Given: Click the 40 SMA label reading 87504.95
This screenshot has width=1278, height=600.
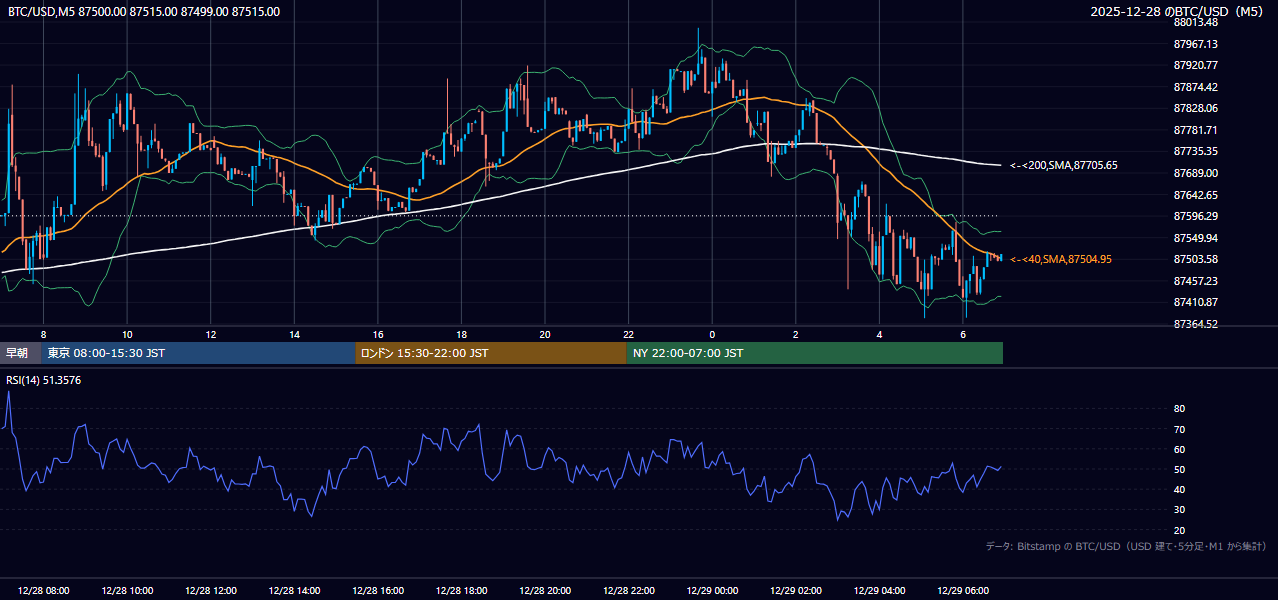Looking at the screenshot, I should click(x=1061, y=259).
